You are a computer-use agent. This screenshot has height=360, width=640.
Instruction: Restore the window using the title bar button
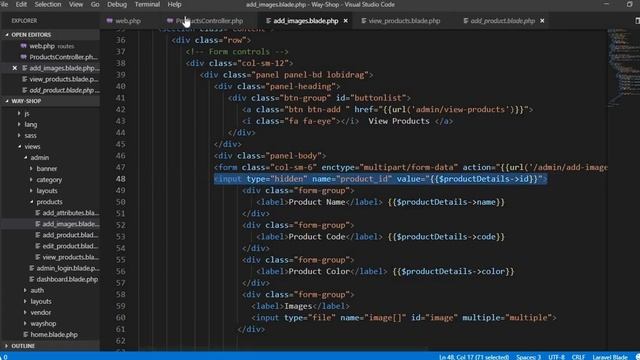[x=629, y=4]
